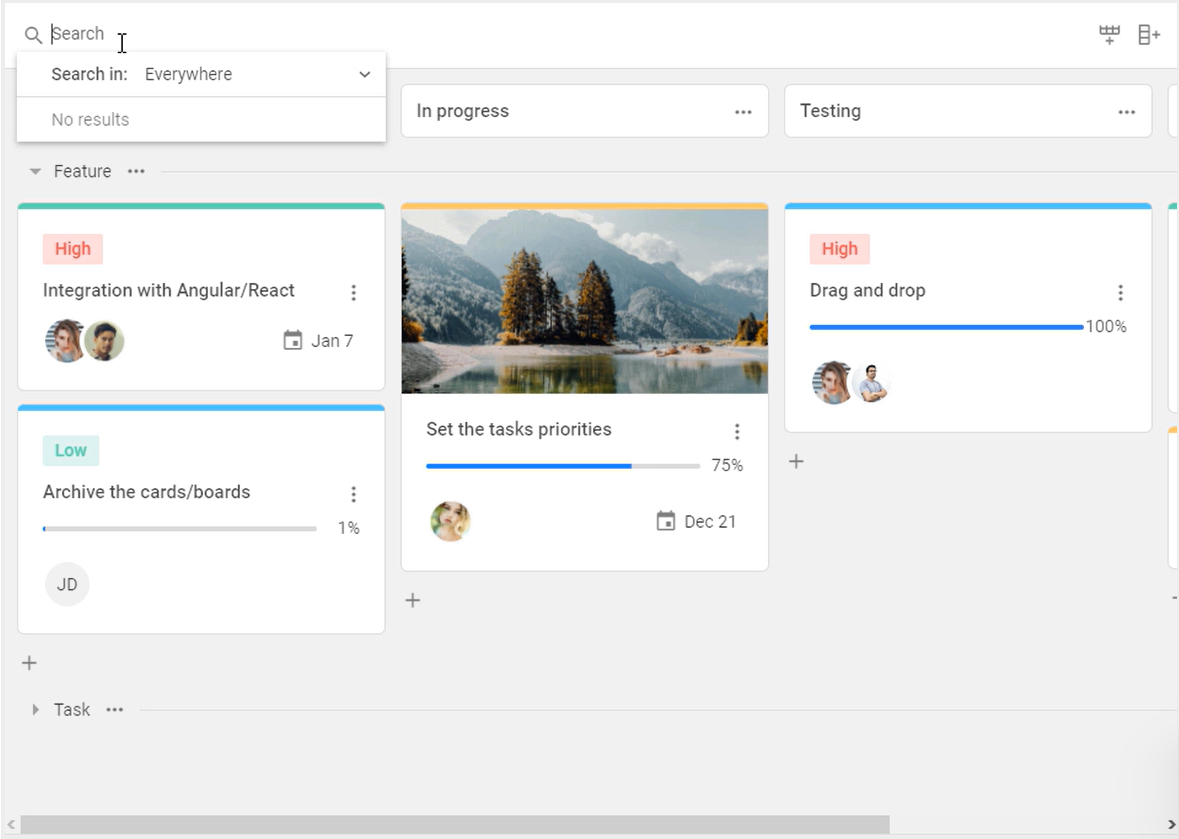Click the No results message
This screenshot has width=1179, height=839.
click(x=90, y=120)
